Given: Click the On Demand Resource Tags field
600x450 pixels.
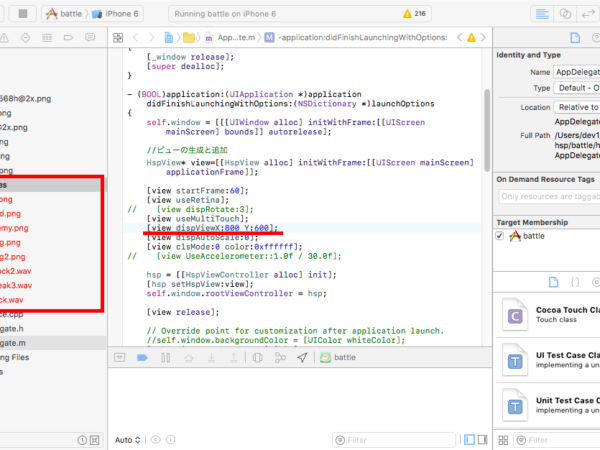Looking at the screenshot, I should (549, 196).
